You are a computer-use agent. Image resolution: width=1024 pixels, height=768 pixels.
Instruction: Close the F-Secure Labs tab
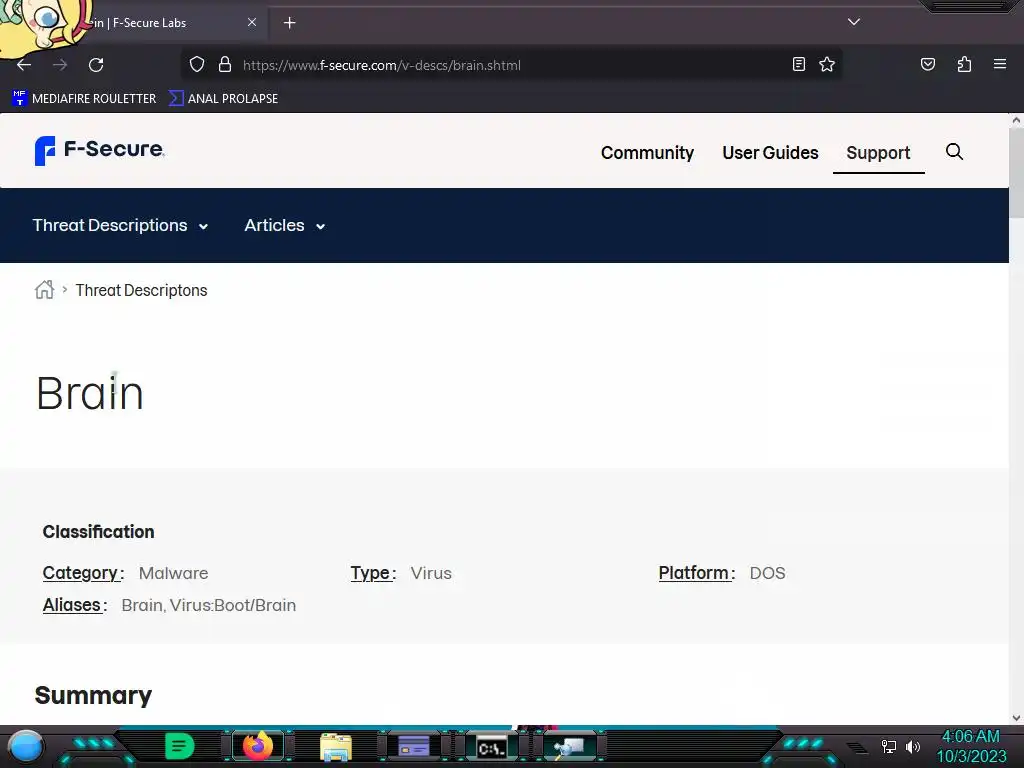[x=251, y=22]
